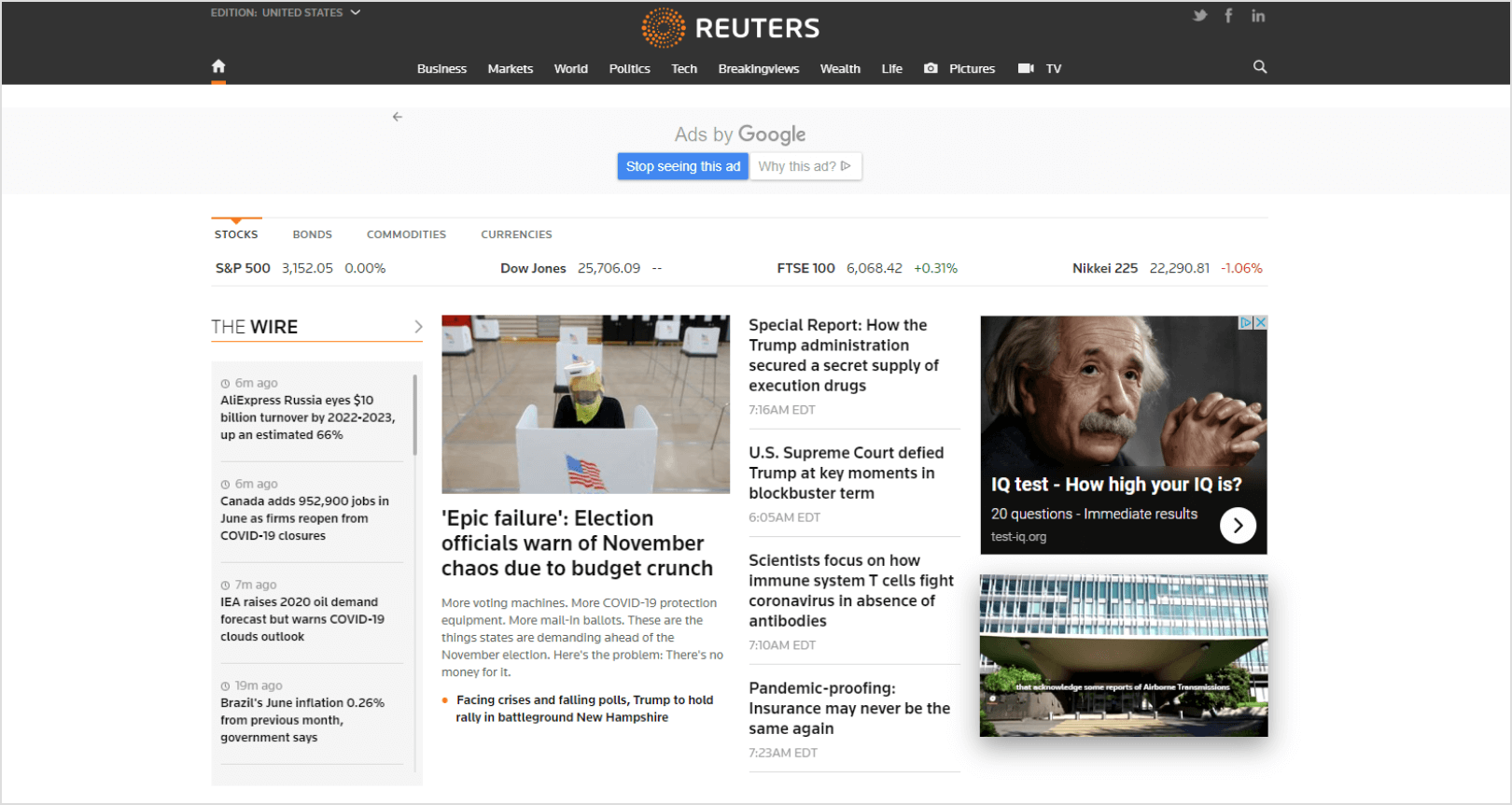Viewport: 1512px width, 805px height.
Task: Switch to the Bonds tab
Action: pyautogui.click(x=313, y=234)
